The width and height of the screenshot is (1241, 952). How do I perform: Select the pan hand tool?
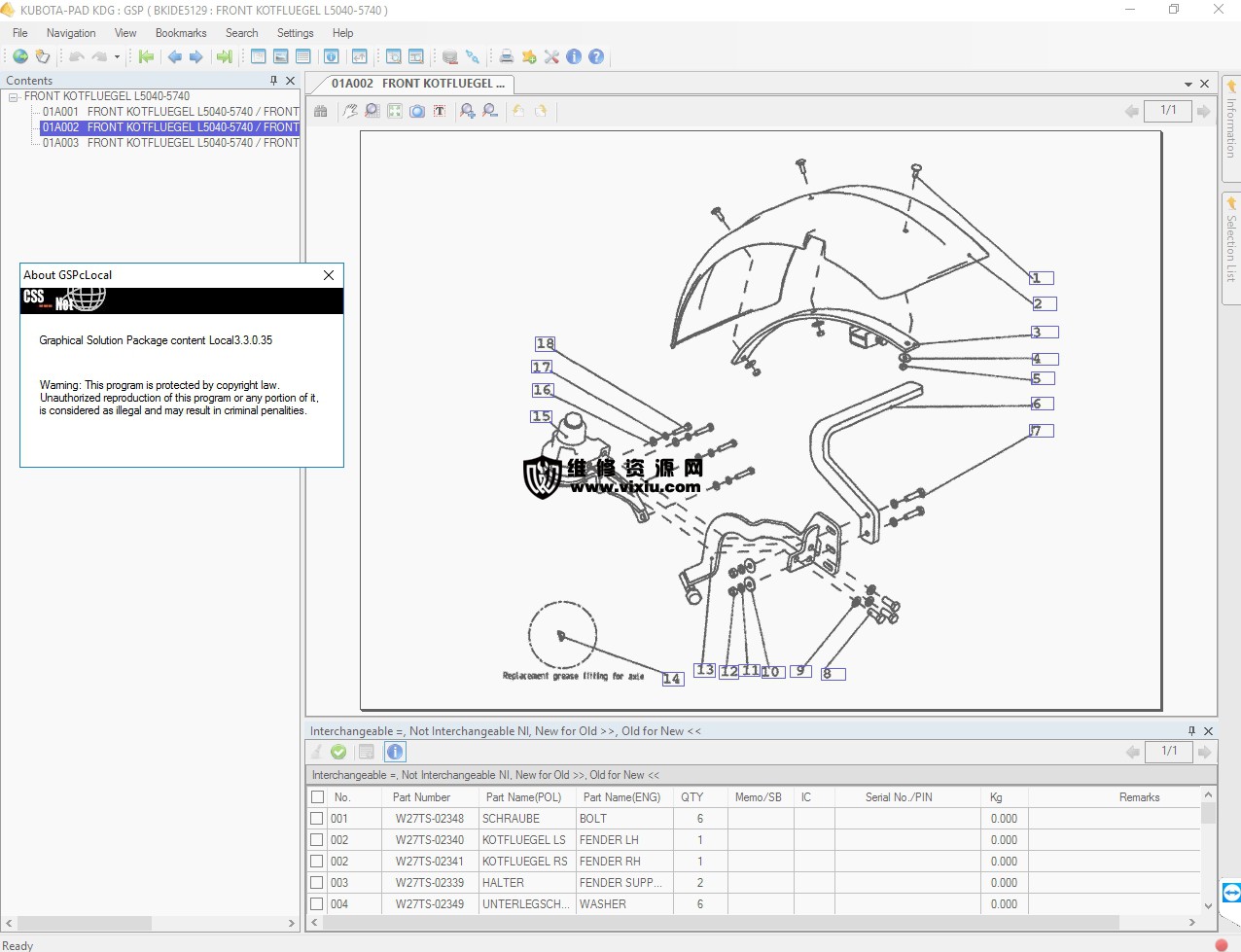350,111
